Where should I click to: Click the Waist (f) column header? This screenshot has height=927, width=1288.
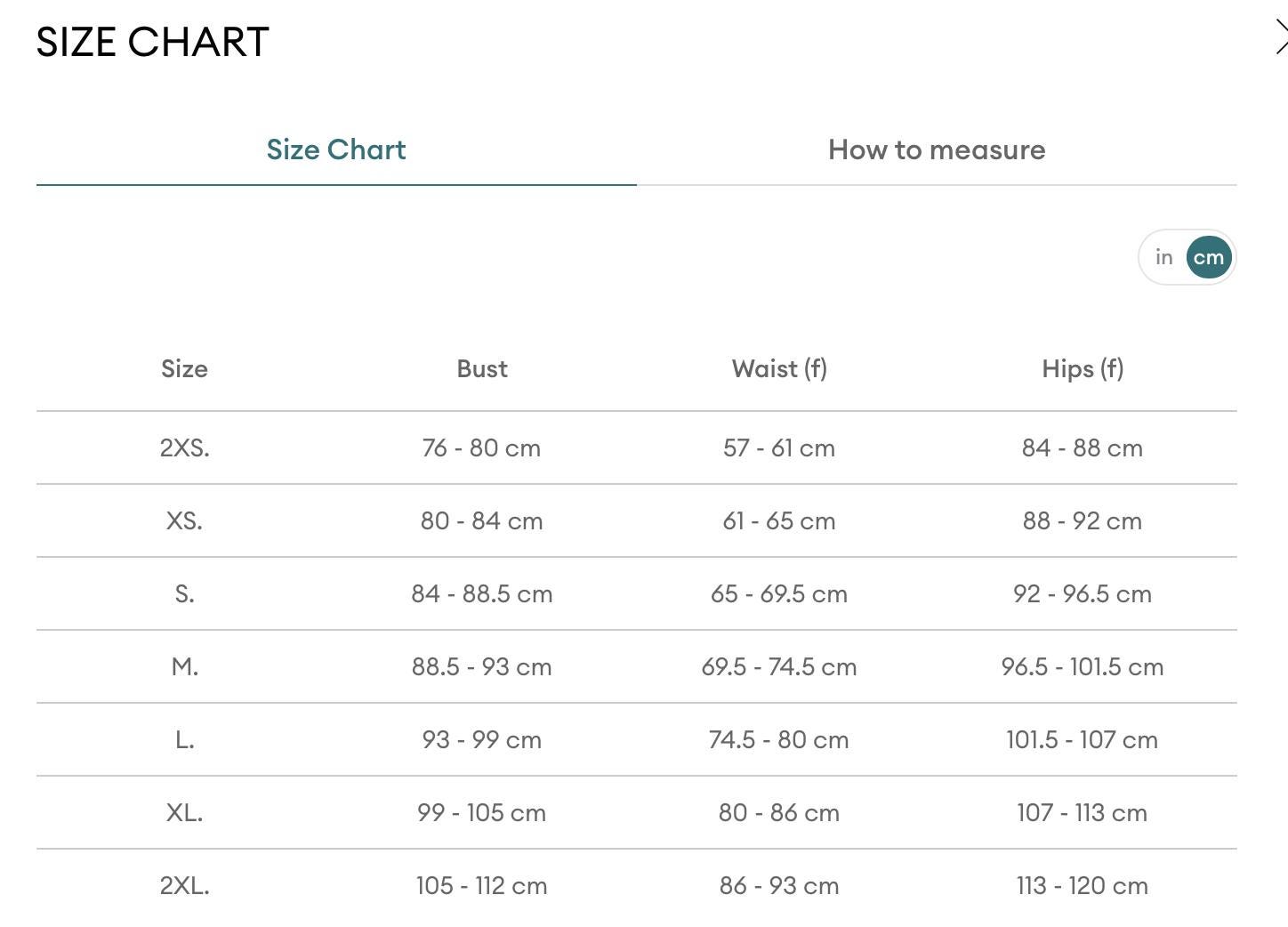(779, 369)
